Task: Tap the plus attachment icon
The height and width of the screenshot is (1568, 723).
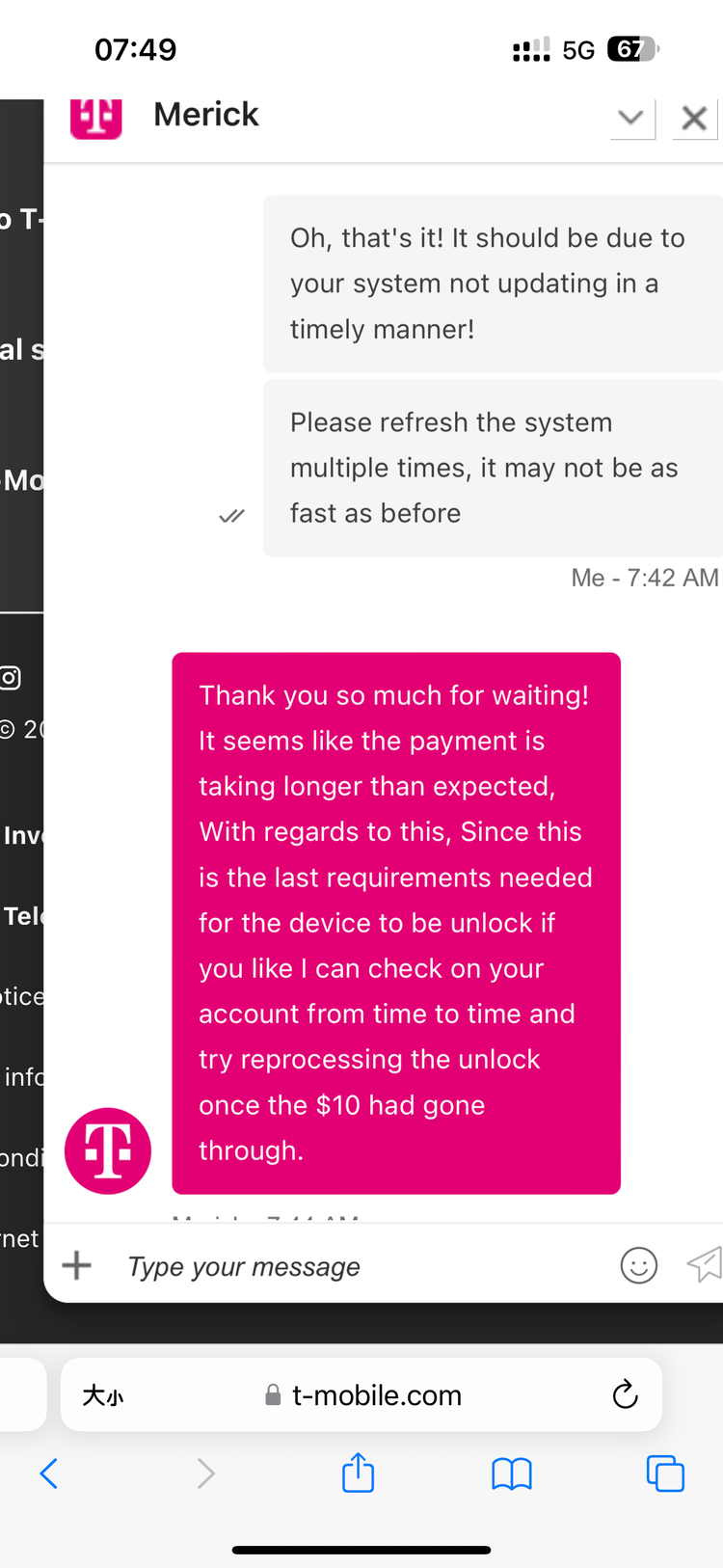Action: (77, 1265)
